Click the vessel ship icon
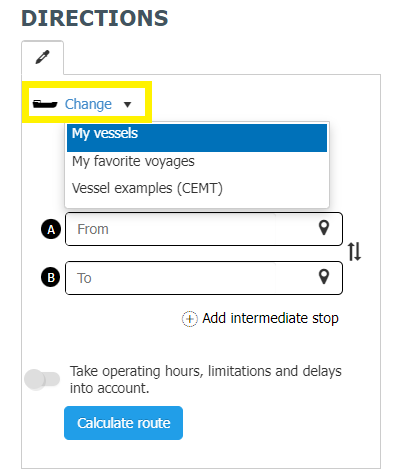 (x=45, y=104)
